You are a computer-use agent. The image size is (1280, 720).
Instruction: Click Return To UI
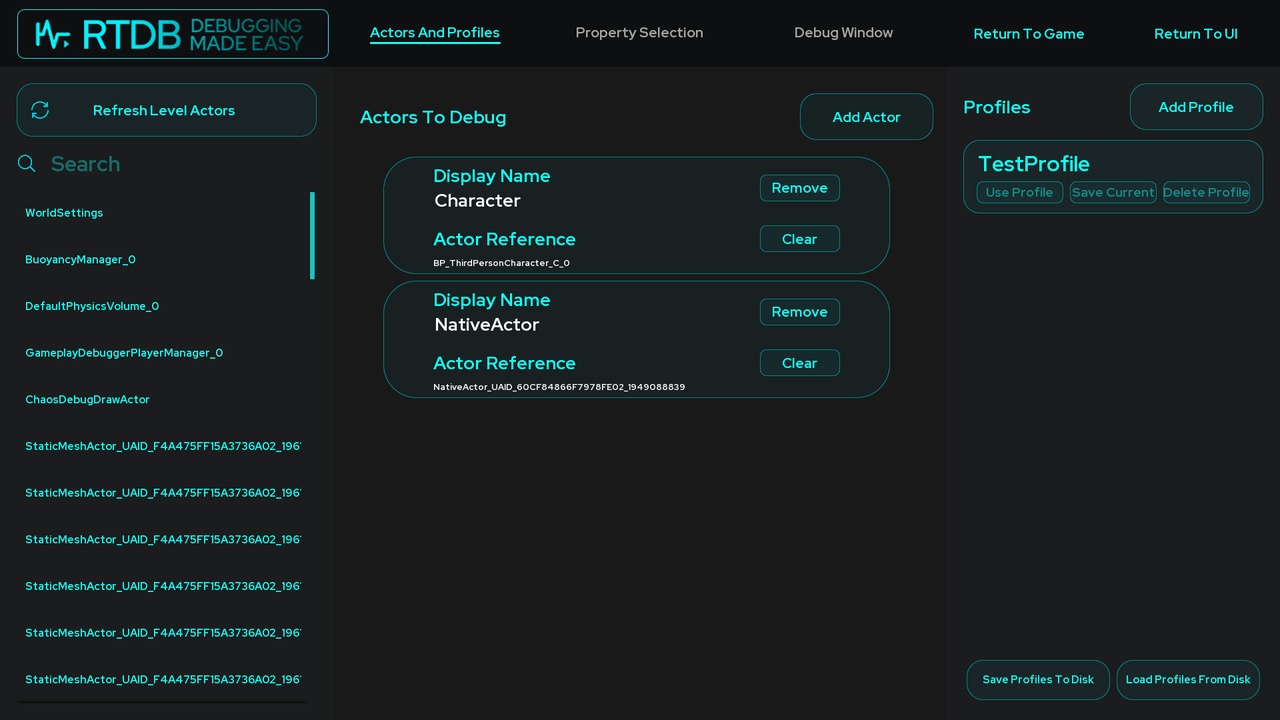coord(1196,34)
